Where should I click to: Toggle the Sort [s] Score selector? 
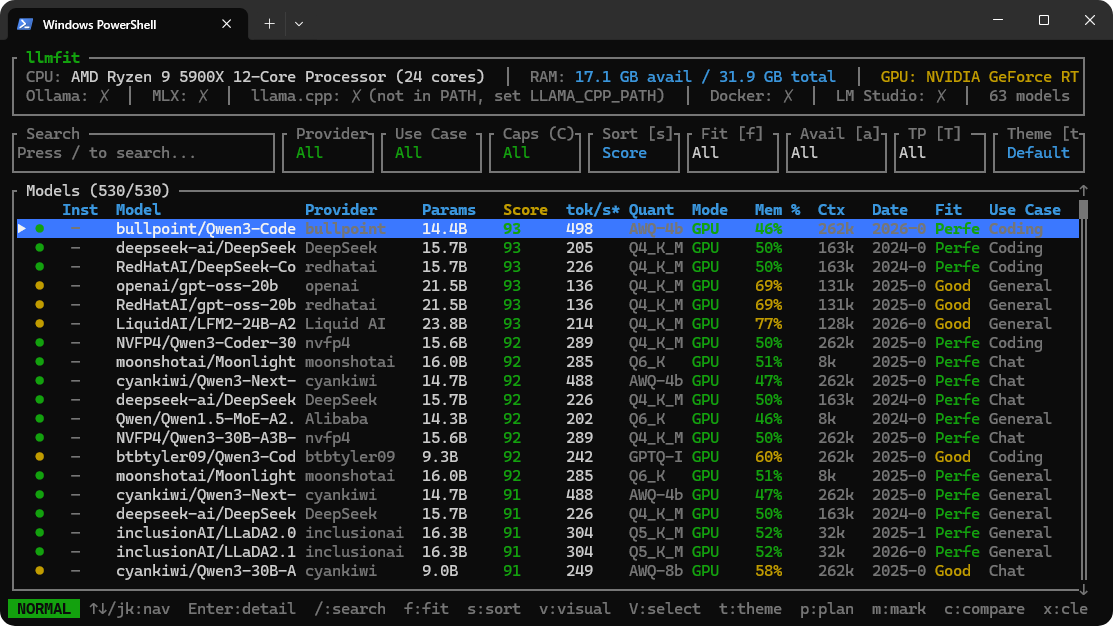[634, 153]
